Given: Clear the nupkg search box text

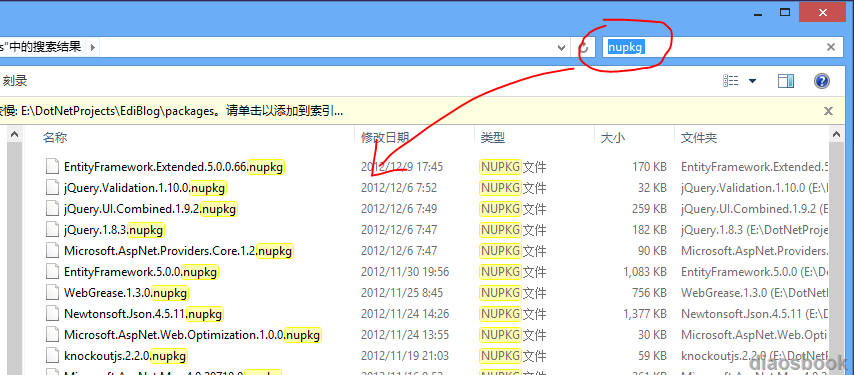Looking at the screenshot, I should point(831,47).
